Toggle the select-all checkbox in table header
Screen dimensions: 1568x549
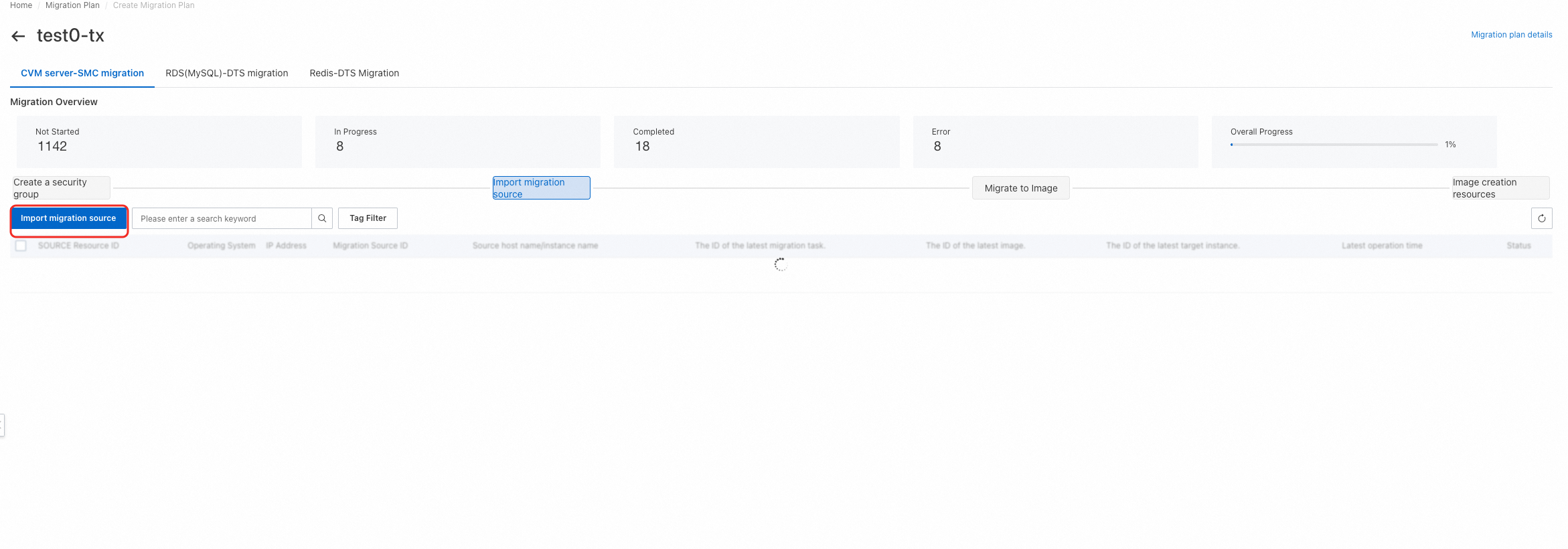click(21, 246)
